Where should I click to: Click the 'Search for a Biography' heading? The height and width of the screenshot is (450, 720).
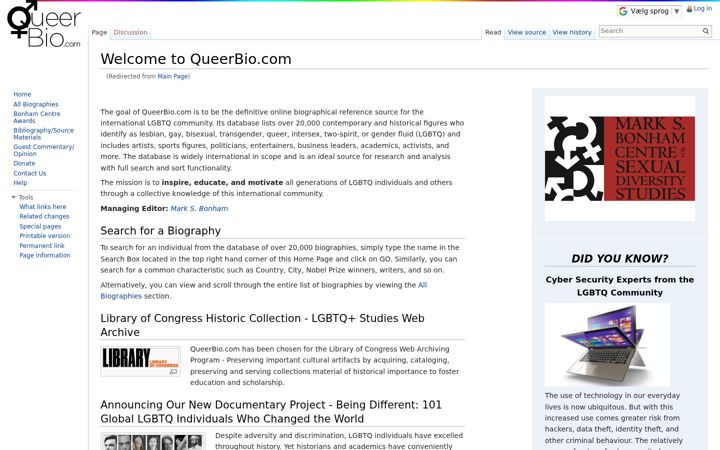[x=161, y=231]
